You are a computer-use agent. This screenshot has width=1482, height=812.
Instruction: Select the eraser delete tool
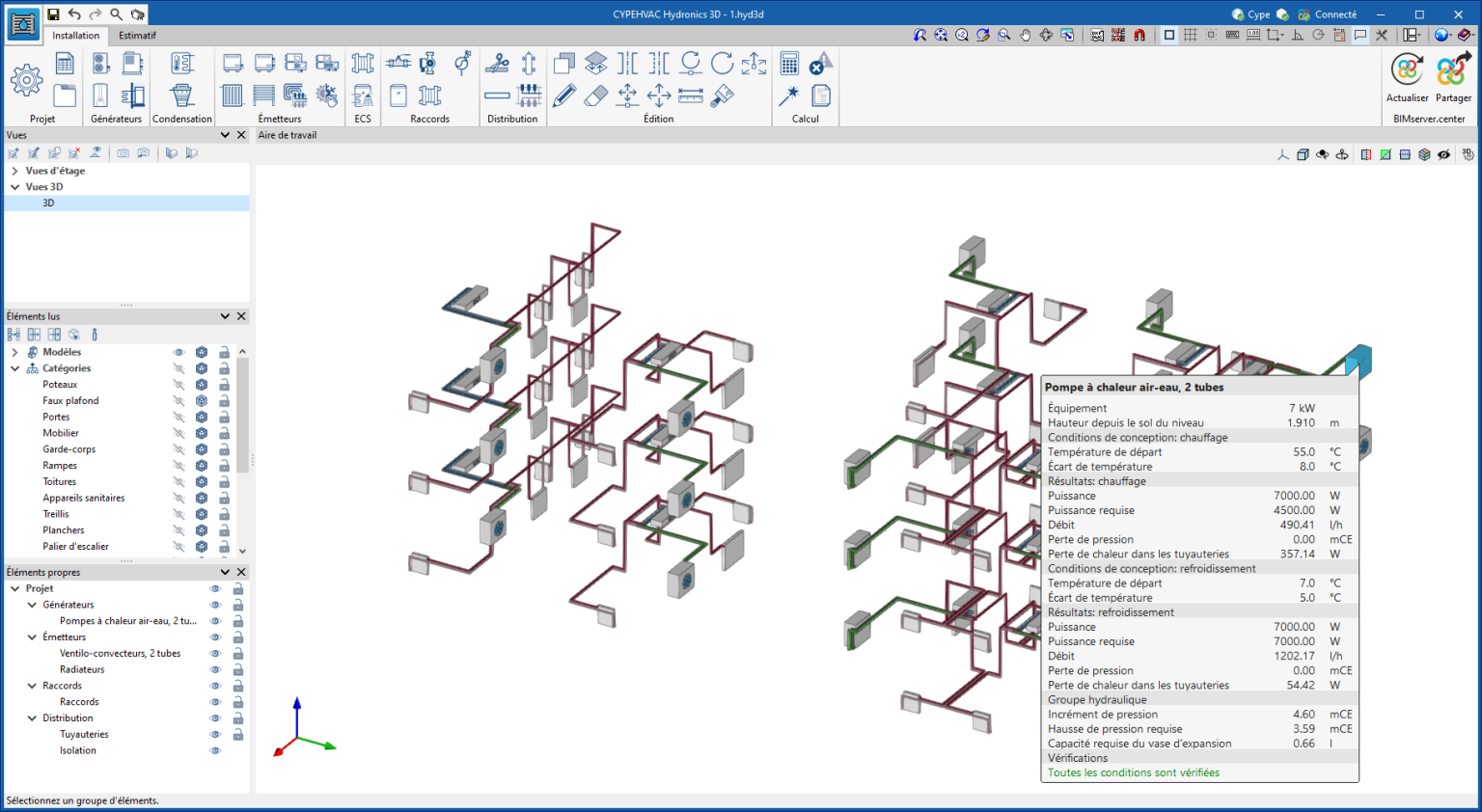(x=596, y=95)
